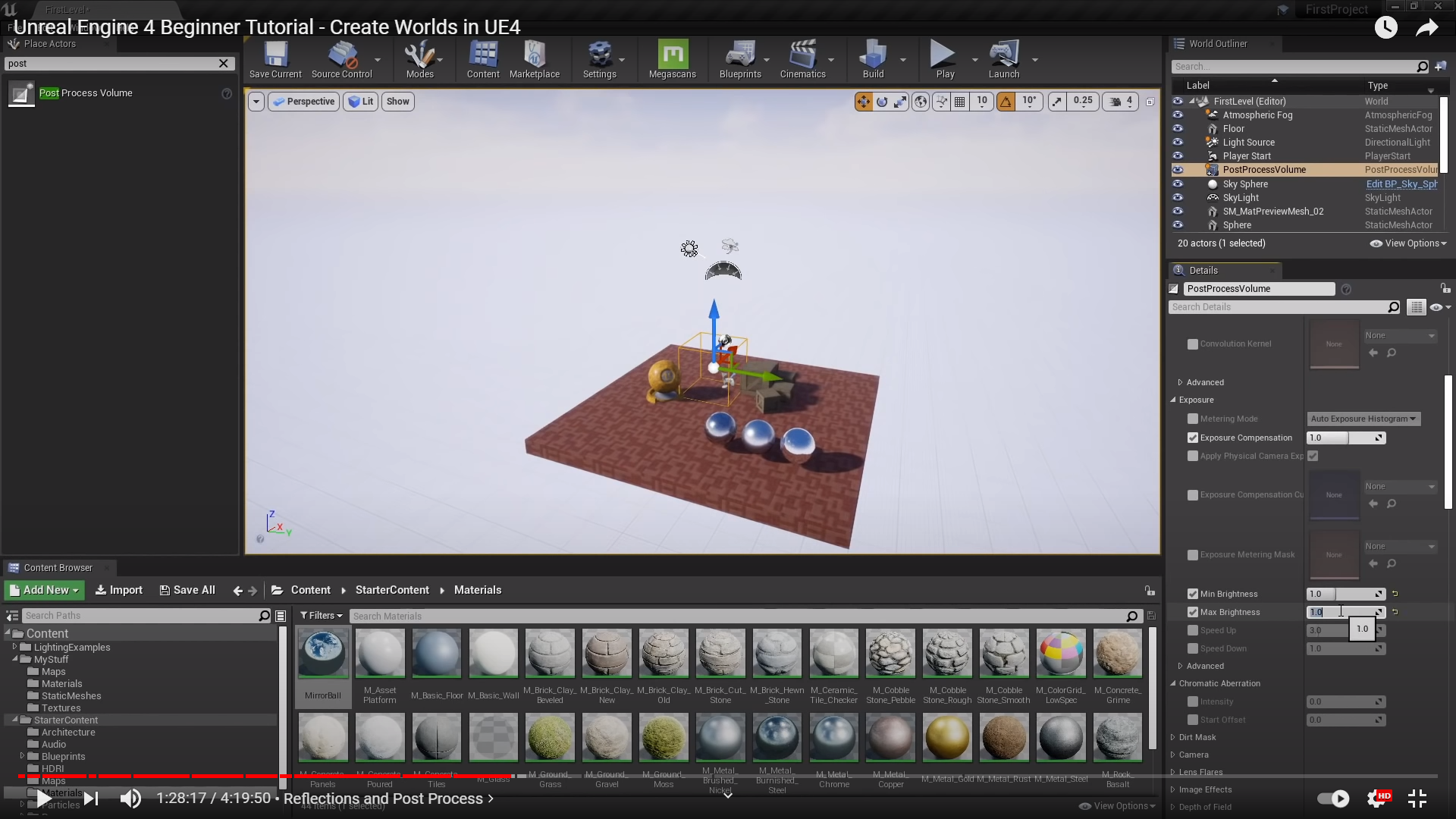1456x819 pixels.
Task: Open the Lit view mode menu
Action: click(x=361, y=102)
